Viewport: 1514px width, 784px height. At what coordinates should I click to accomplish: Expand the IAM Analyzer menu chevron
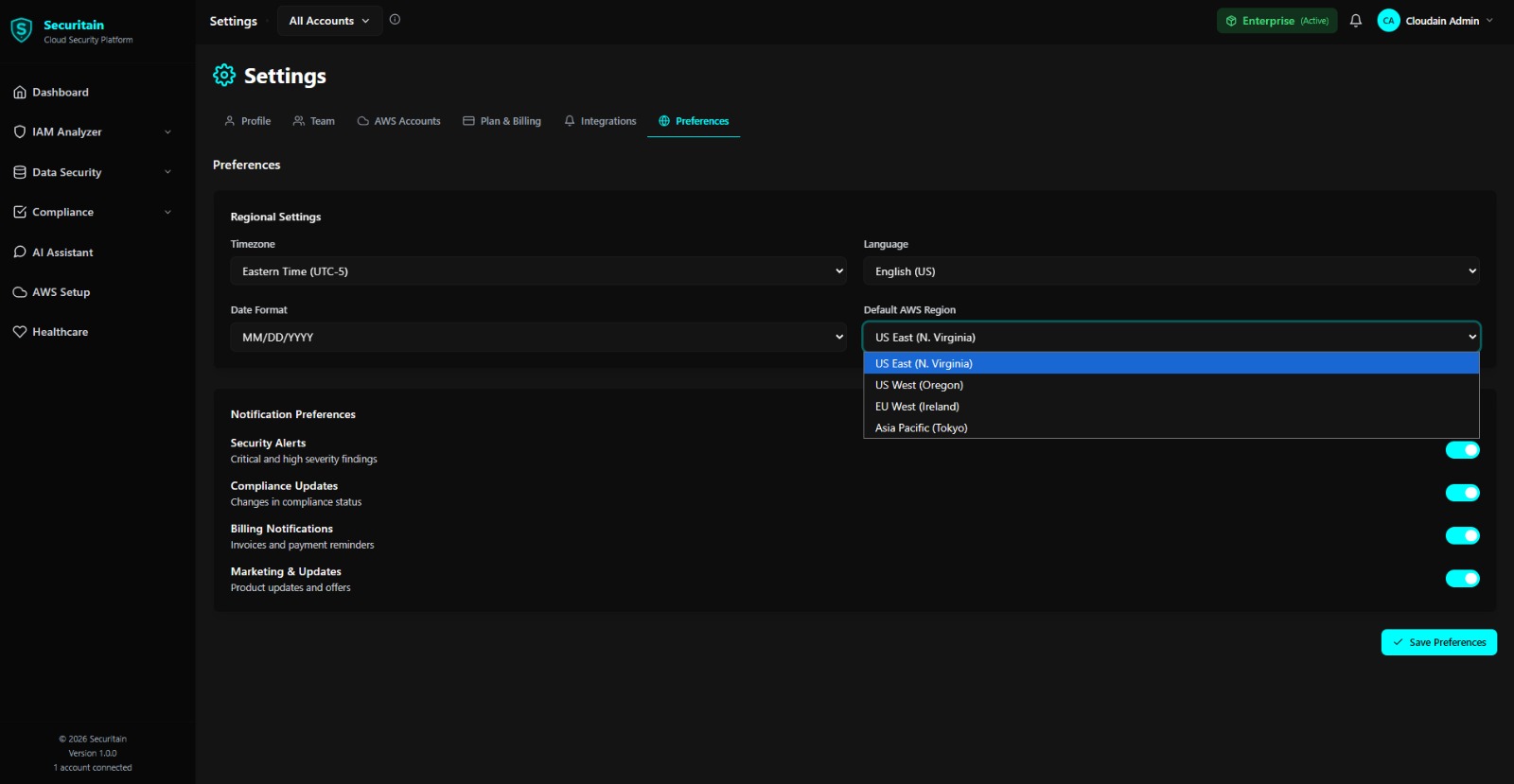click(167, 132)
